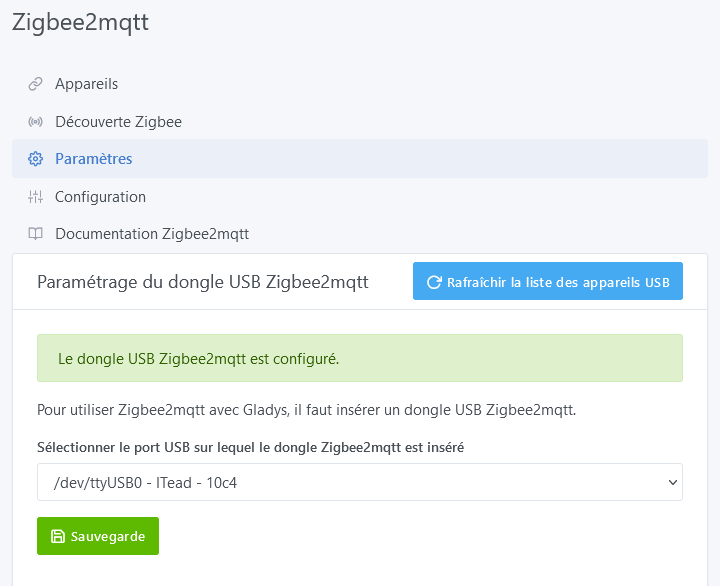Click the book icon beside Documentation Zigbee2mqtt
The image size is (720, 586).
tap(35, 234)
